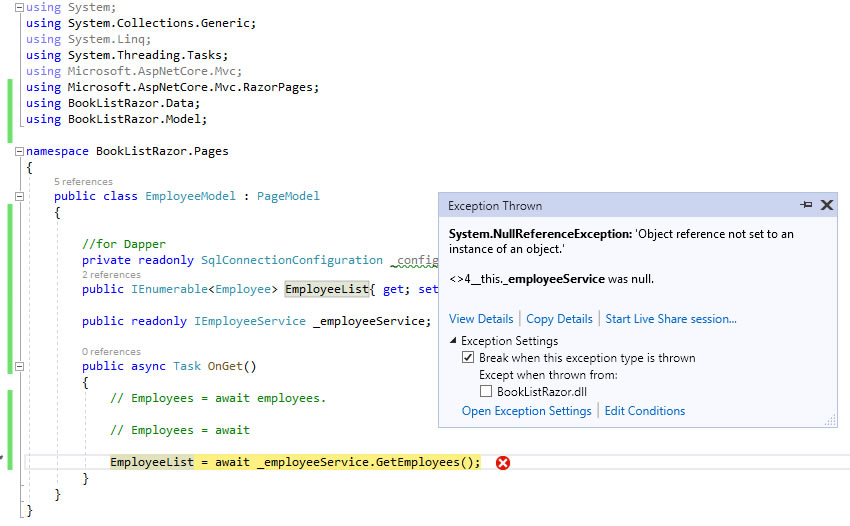Click the '0 references' code lens
Image resolution: width=850 pixels, height=526 pixels.
coord(111,352)
